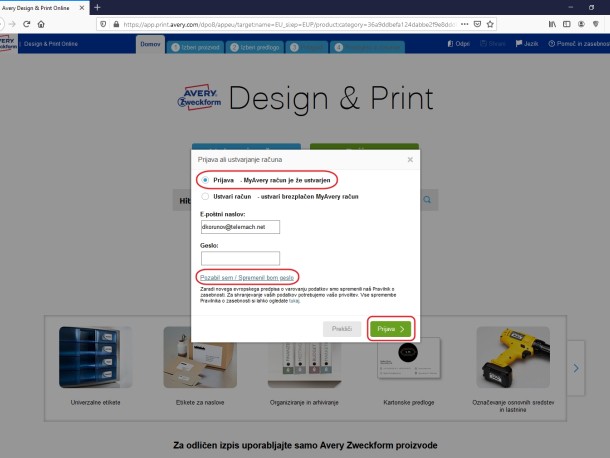
Task: Click the Odpri toolbar button
Action: (459, 44)
